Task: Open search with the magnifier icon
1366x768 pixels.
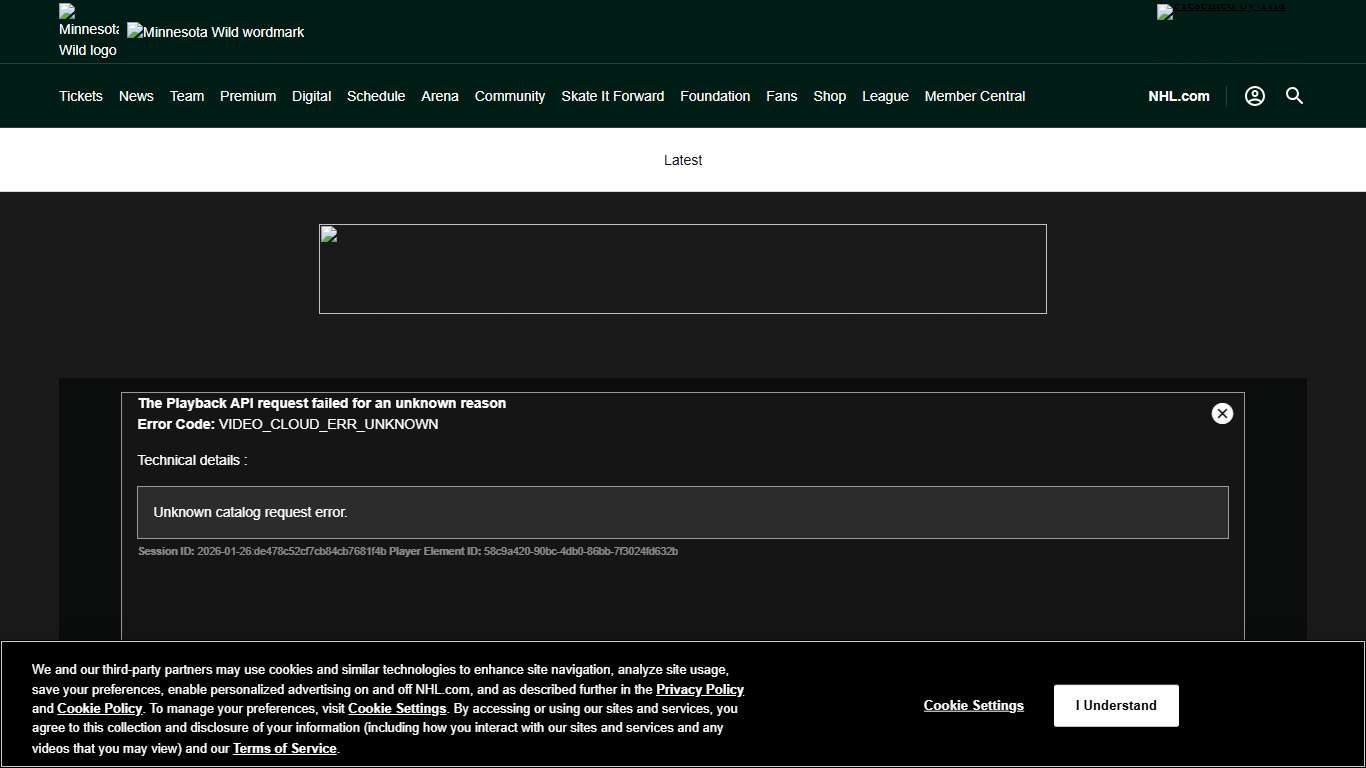Action: click(1294, 96)
